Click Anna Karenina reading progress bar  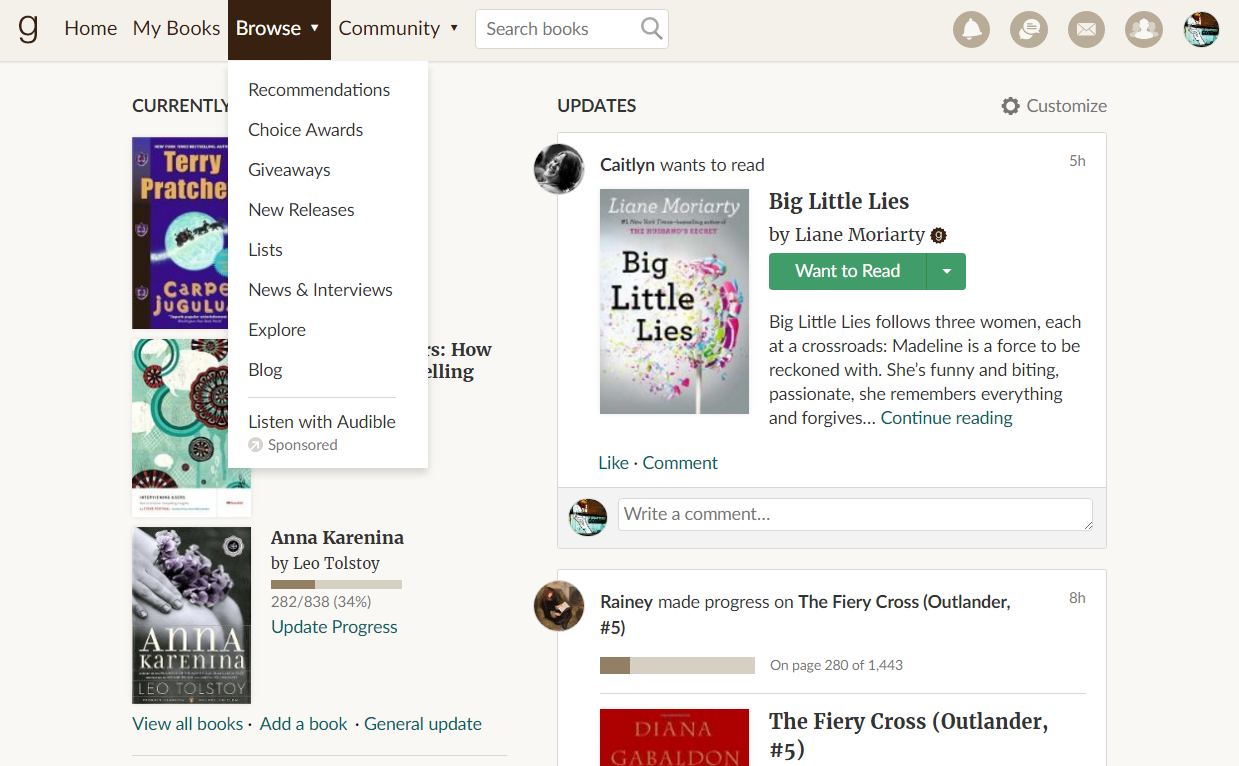point(336,584)
